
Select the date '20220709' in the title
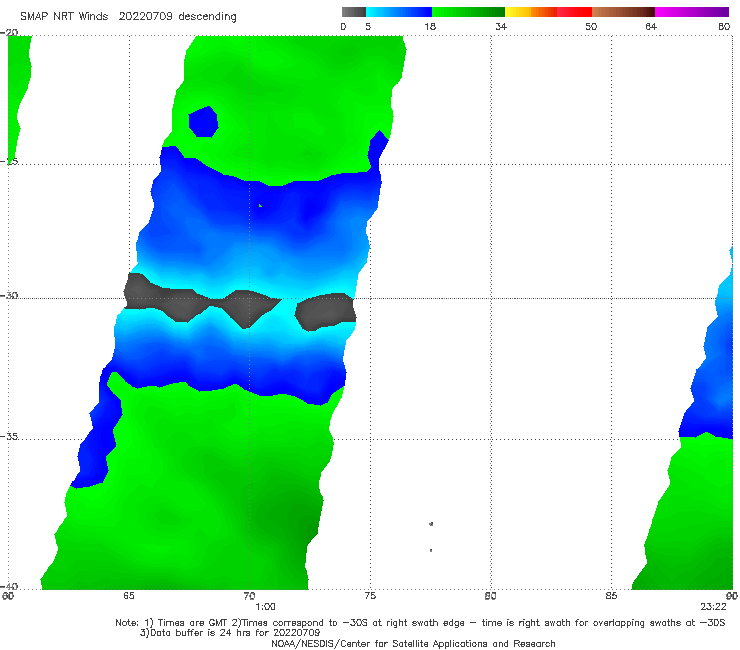click(x=146, y=17)
